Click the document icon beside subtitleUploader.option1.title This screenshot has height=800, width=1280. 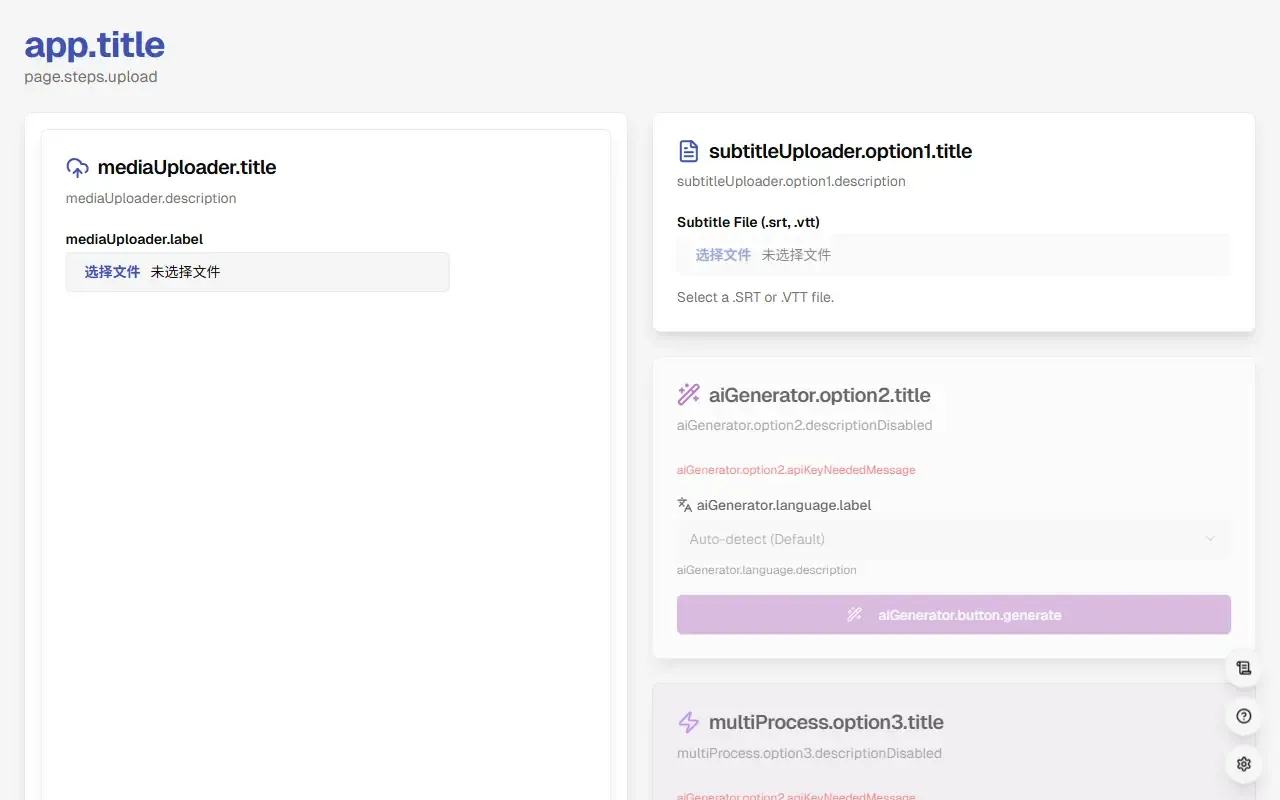(x=688, y=151)
